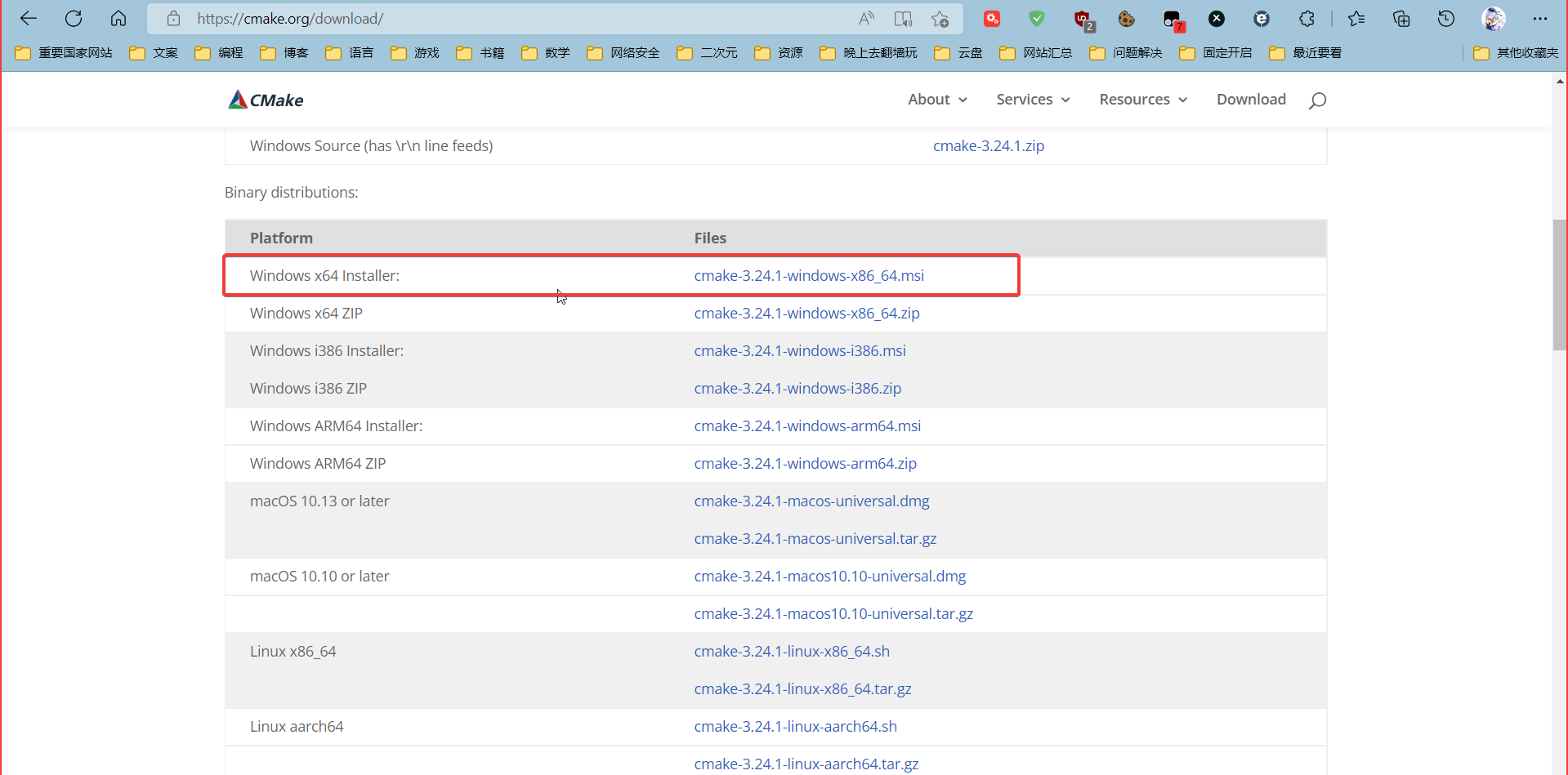The image size is (1568, 775).
Task: Open the 其他收藏夹 bookmark folder
Action: (x=1516, y=53)
